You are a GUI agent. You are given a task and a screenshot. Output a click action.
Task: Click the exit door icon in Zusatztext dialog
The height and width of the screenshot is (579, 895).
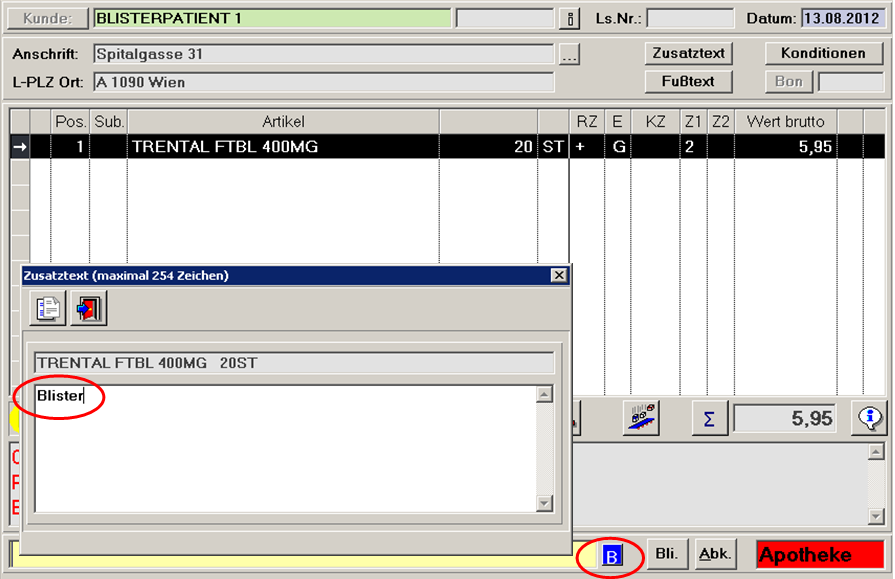(x=88, y=309)
